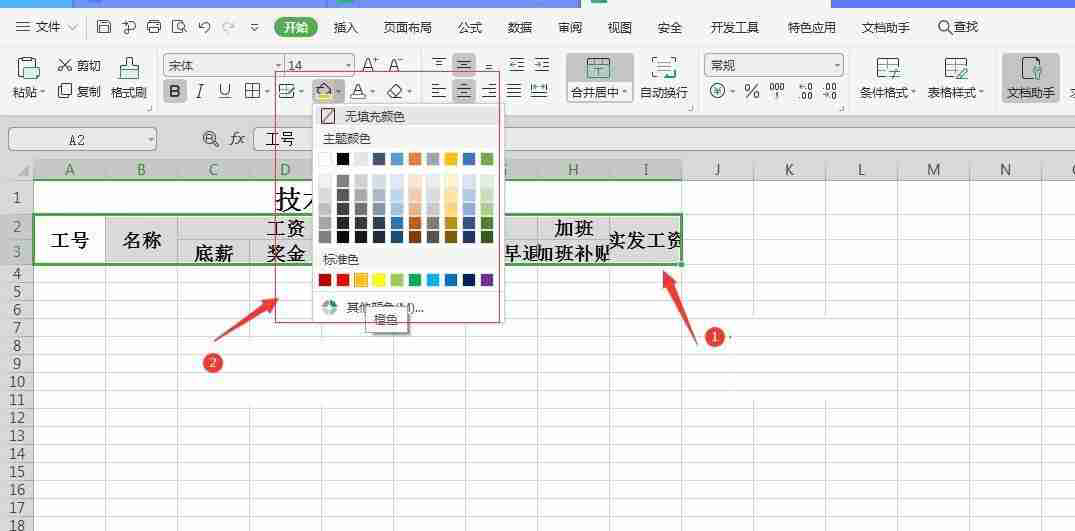
Task: Open the Name Box A2 dropdown
Action: pos(151,140)
